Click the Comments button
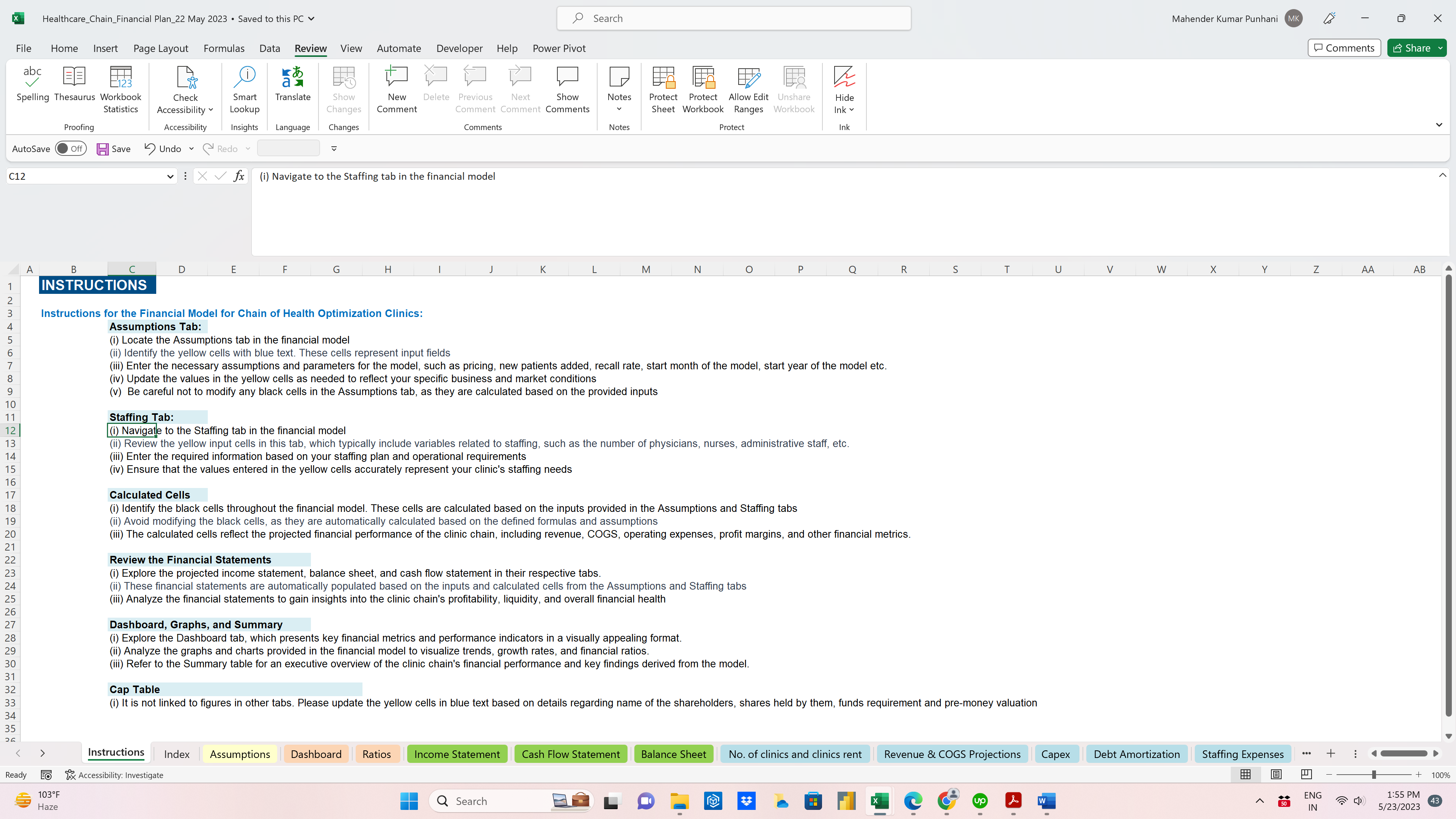The height and width of the screenshot is (819, 1456). pos(1344,48)
